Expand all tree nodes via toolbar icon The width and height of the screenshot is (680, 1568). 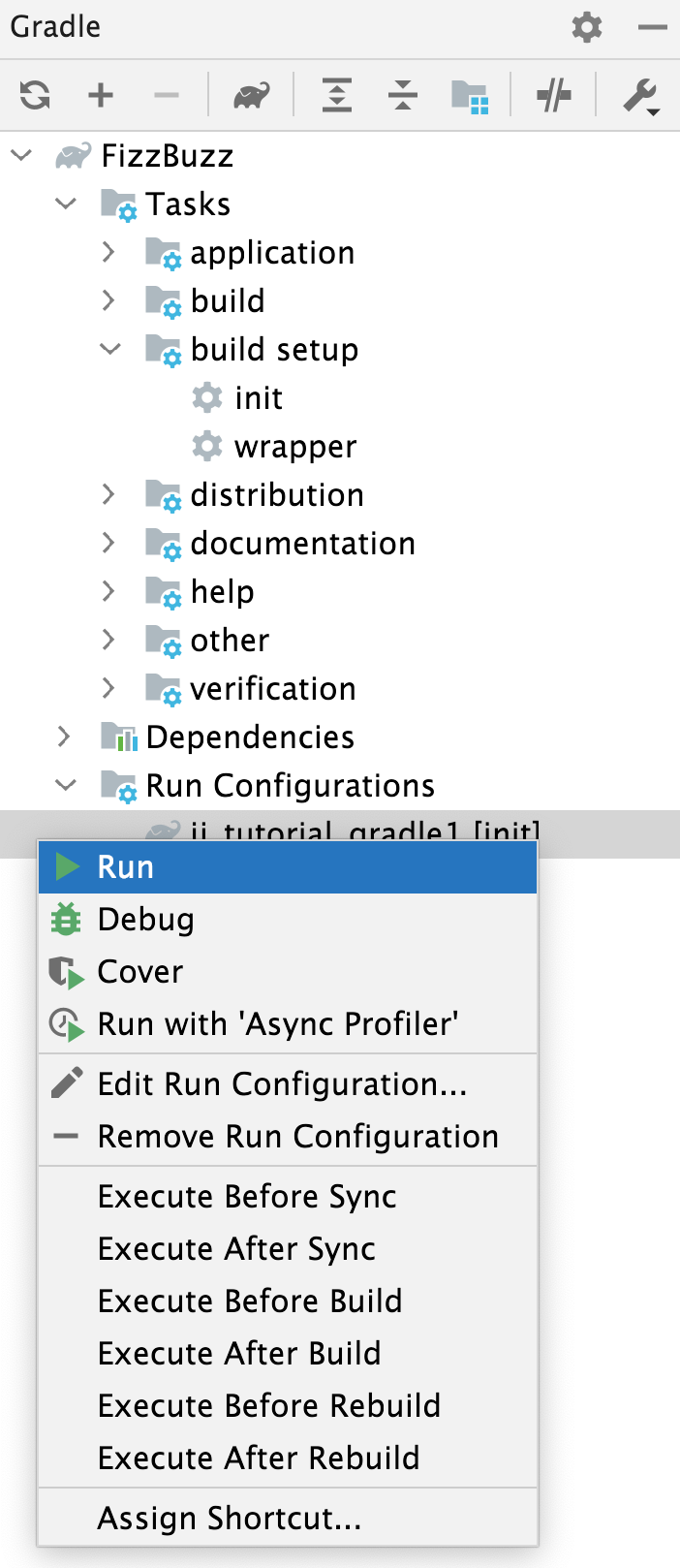click(335, 94)
